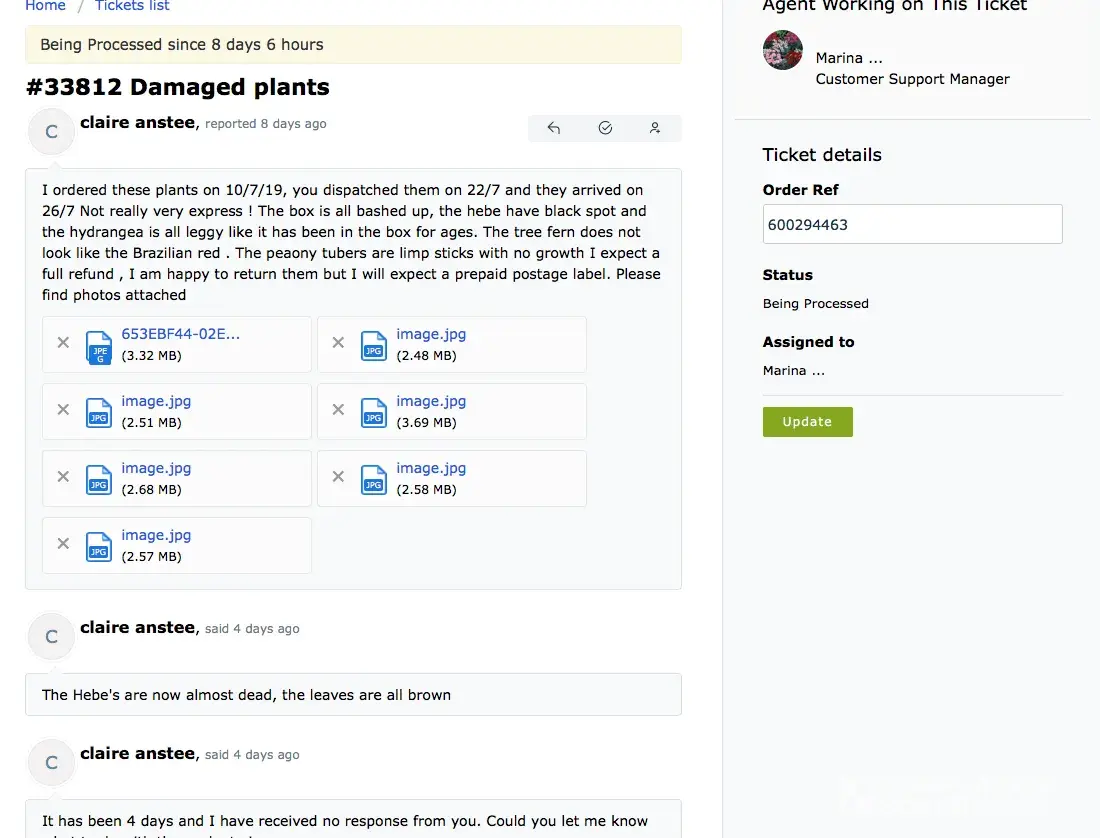
Task: Click the JPG file icon for the 2.51 MB image
Action: [x=98, y=412]
